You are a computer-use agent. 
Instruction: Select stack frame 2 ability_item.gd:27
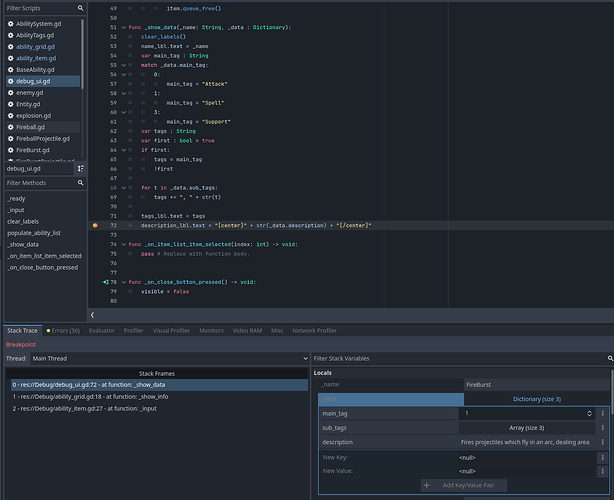coord(159,408)
